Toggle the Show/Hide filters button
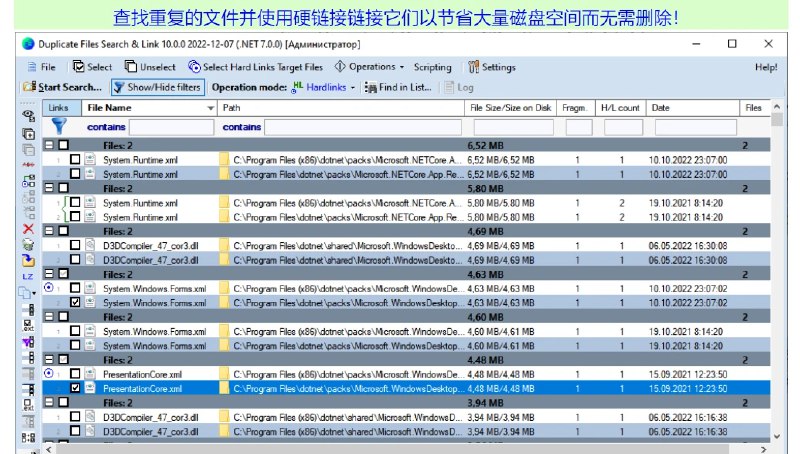The image size is (800, 454). tap(158, 87)
